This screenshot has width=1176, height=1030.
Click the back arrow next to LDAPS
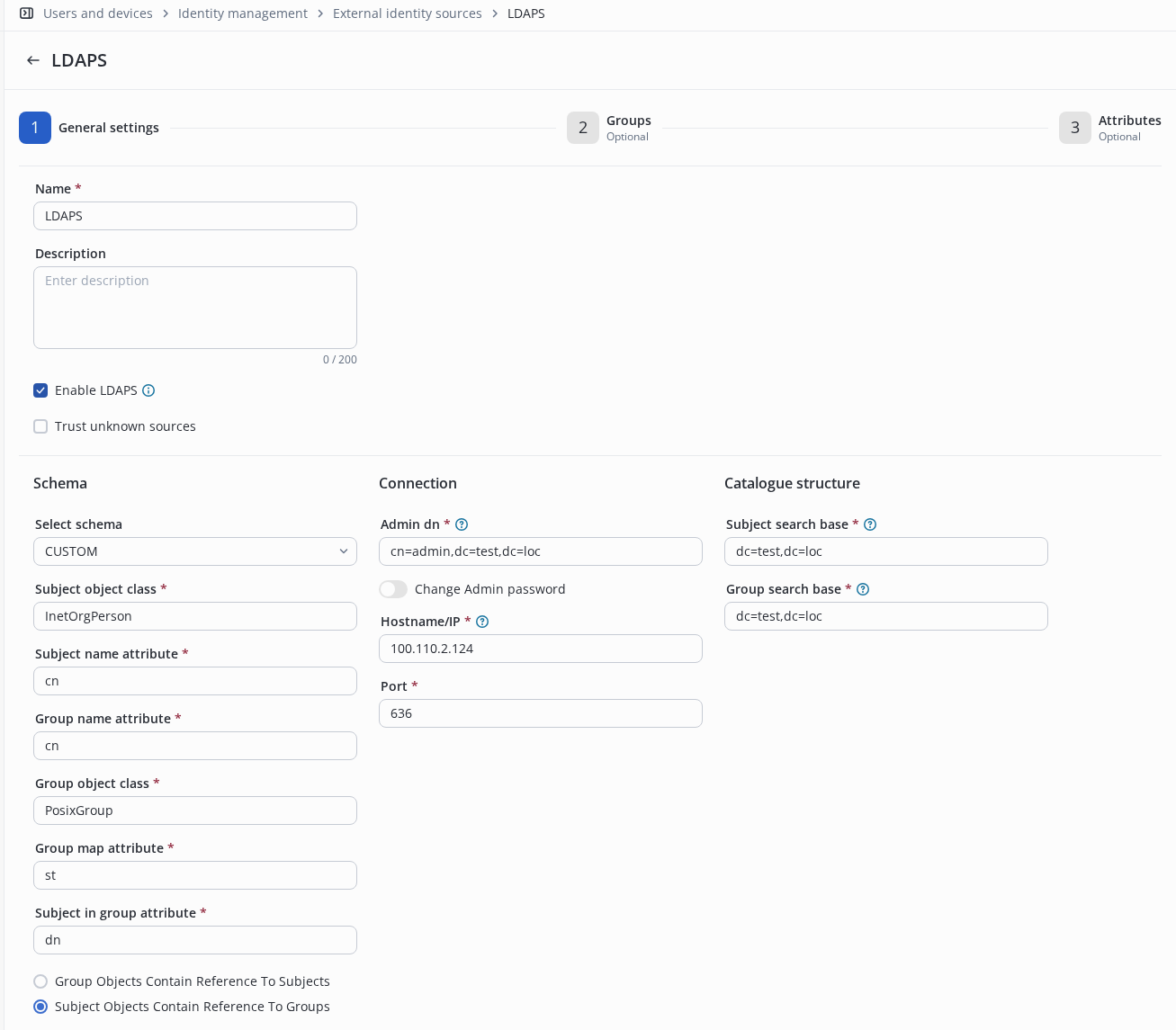(x=33, y=60)
